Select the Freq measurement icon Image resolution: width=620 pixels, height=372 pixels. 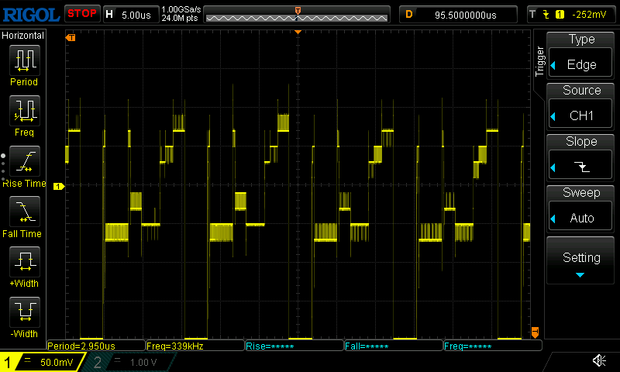(25, 110)
